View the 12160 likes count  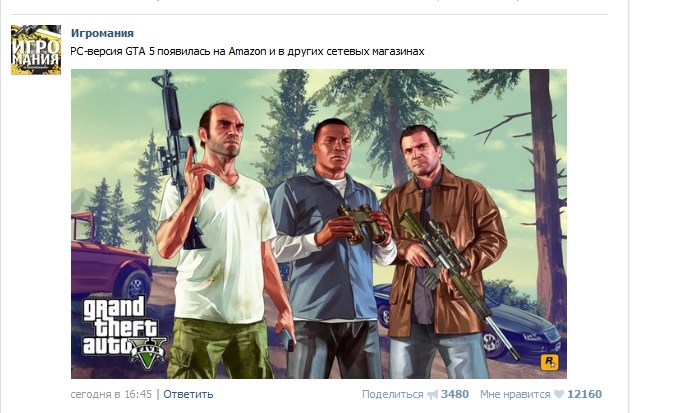click(585, 394)
